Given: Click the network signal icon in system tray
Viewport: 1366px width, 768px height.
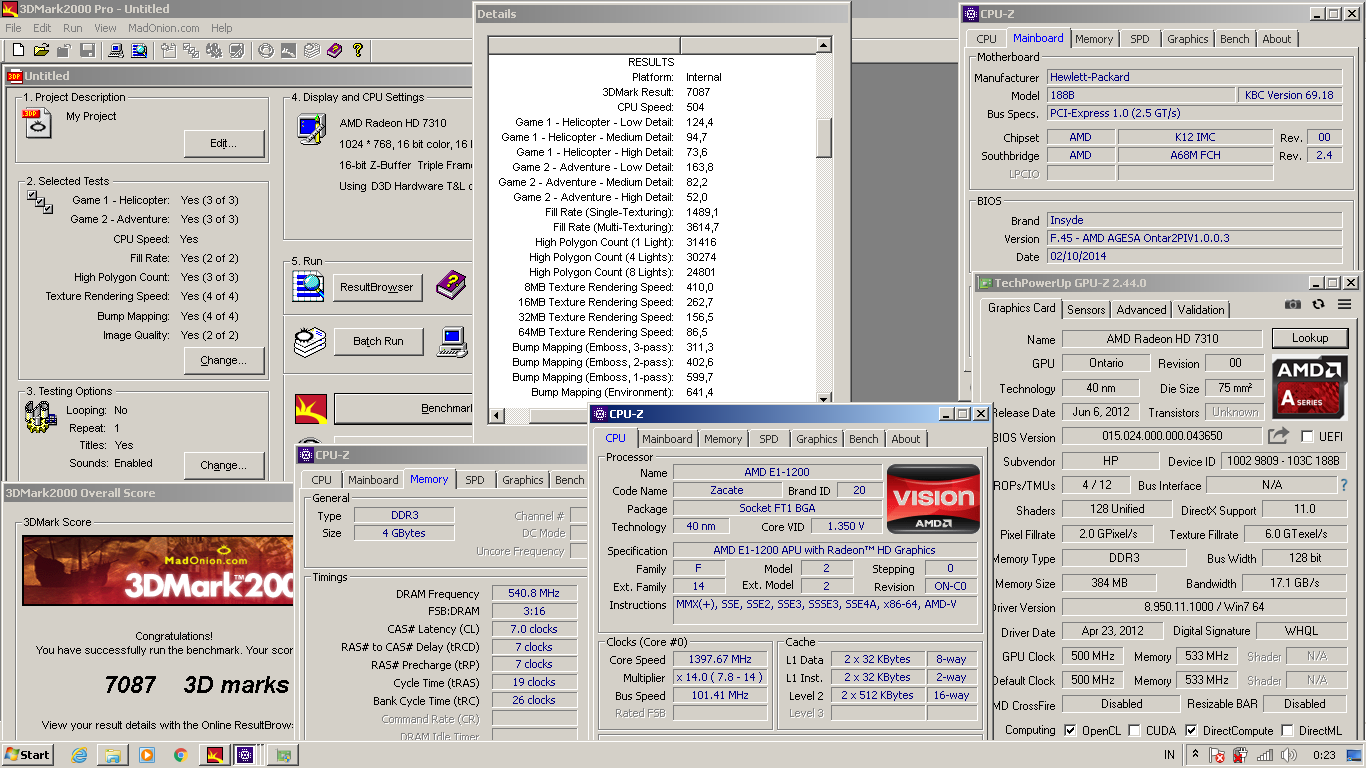Looking at the screenshot, I should [1265, 755].
